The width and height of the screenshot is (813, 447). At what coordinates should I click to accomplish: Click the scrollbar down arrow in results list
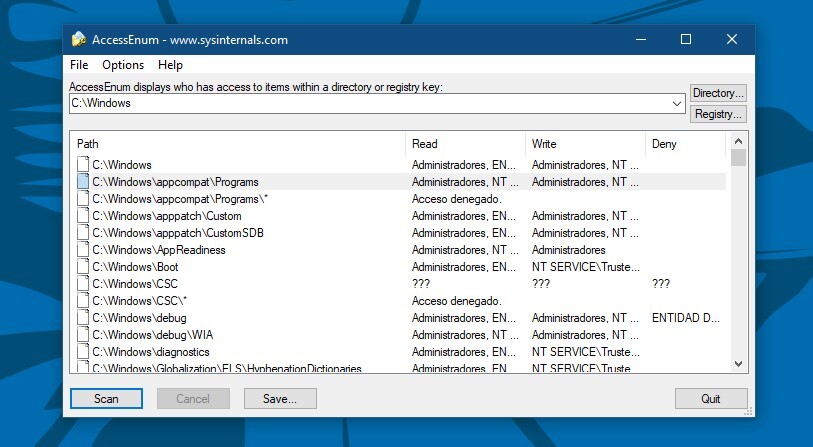coord(738,364)
